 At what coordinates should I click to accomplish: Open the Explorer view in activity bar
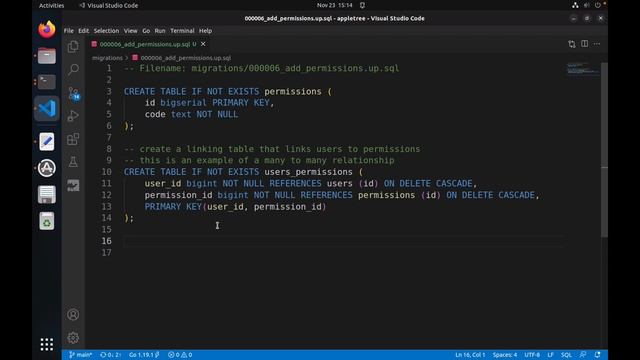pyautogui.click(x=73, y=47)
